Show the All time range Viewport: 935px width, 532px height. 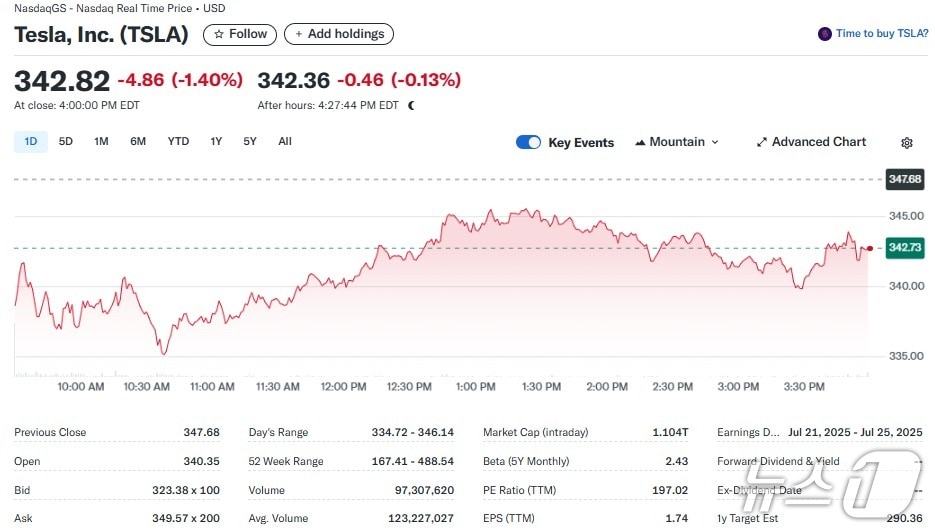point(285,141)
